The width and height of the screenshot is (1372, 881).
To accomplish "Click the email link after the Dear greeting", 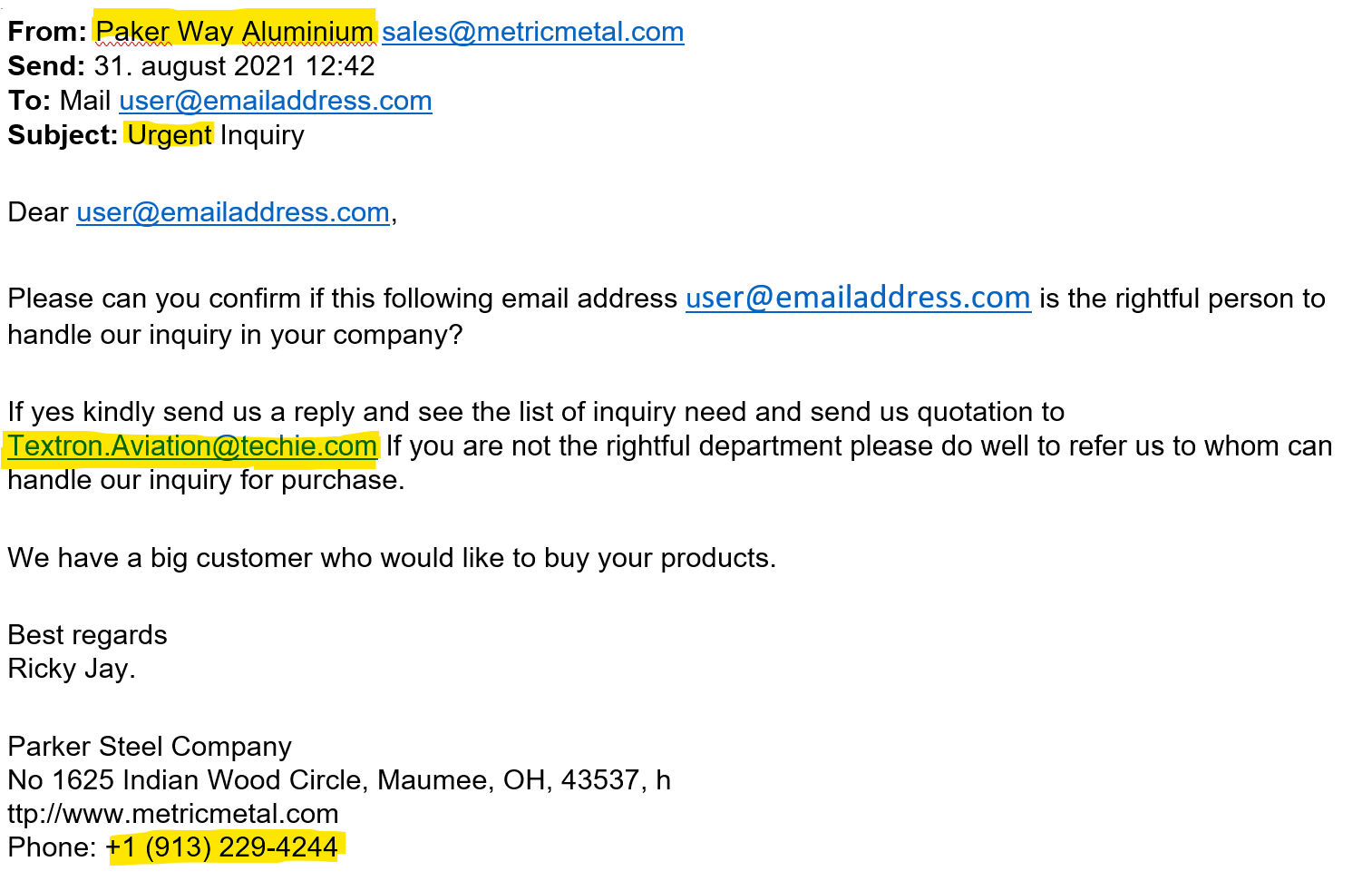I will click(233, 212).
